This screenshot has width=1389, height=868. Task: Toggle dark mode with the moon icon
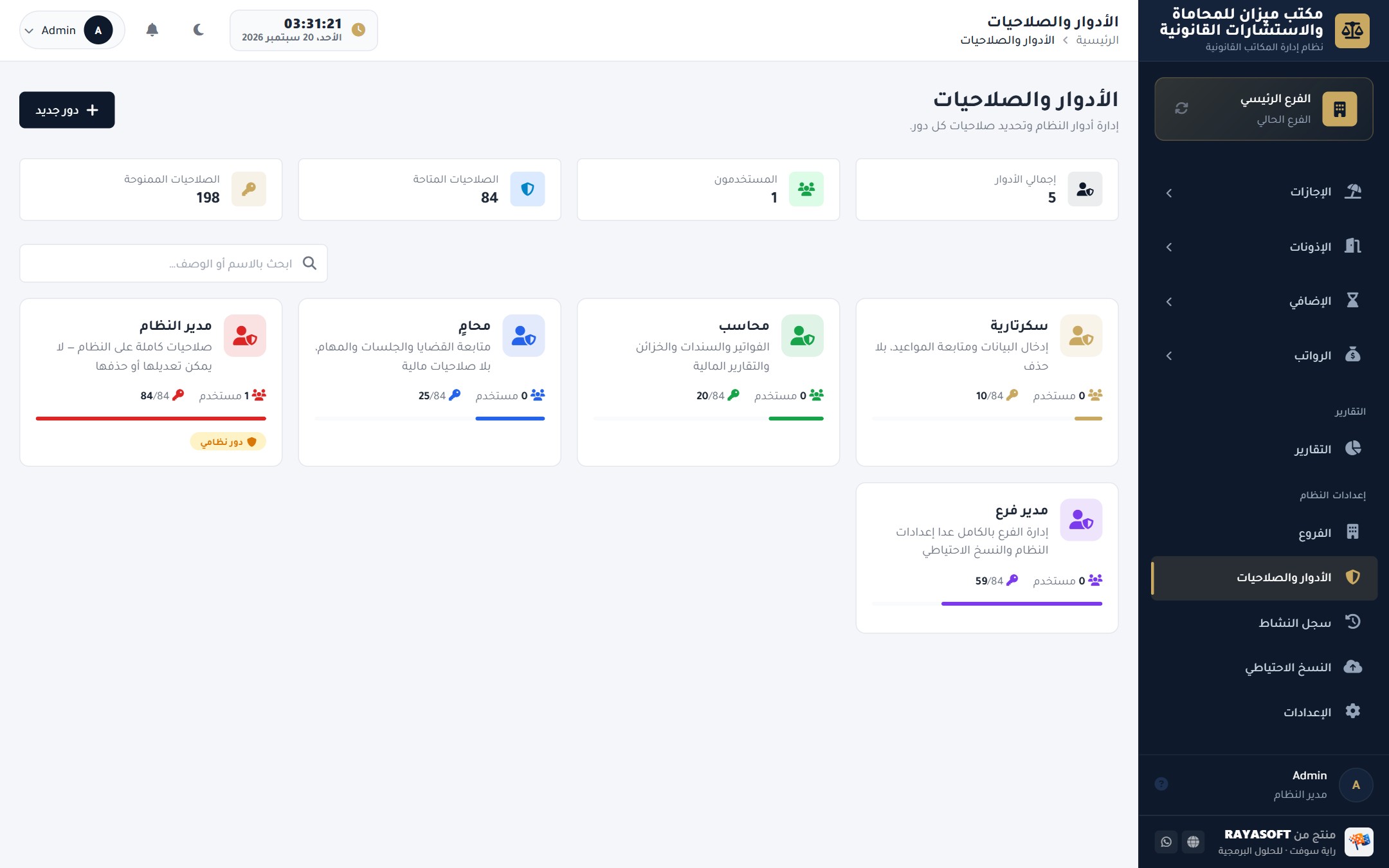point(199,30)
